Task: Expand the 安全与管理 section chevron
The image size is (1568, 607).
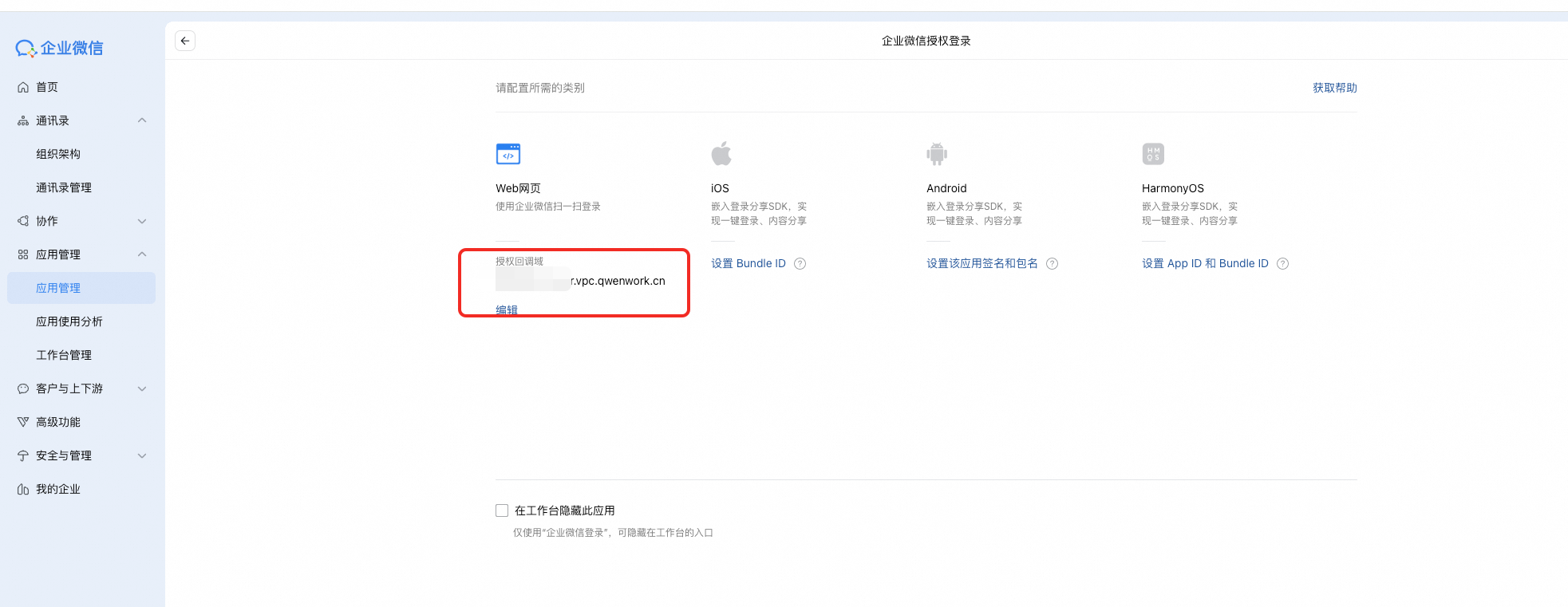Action: (x=142, y=455)
